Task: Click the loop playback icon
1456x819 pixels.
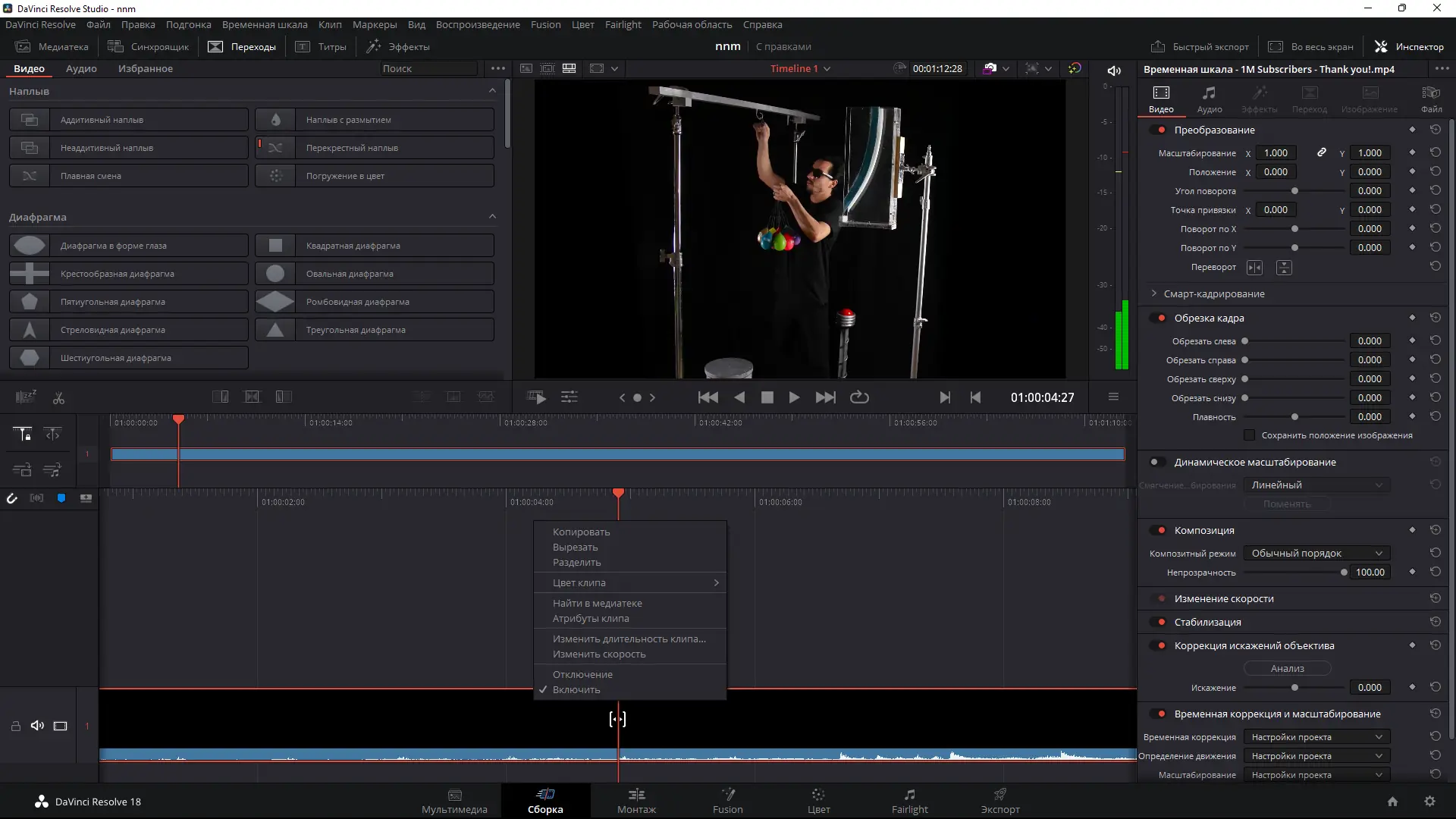Action: tap(859, 397)
